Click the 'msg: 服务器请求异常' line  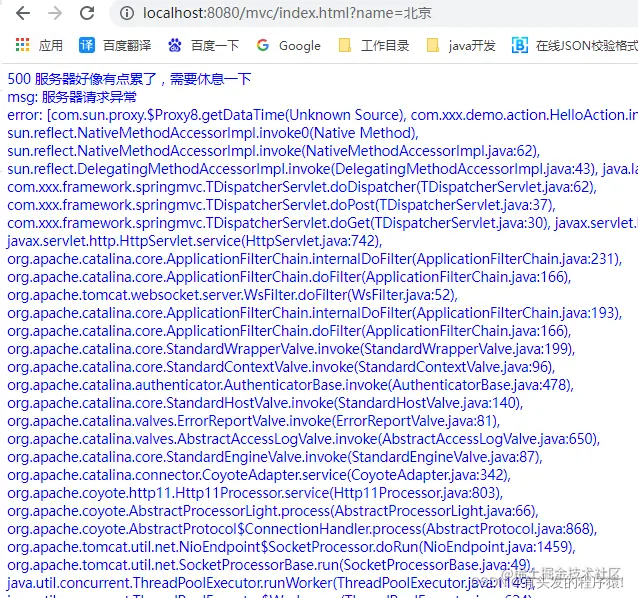point(72,97)
